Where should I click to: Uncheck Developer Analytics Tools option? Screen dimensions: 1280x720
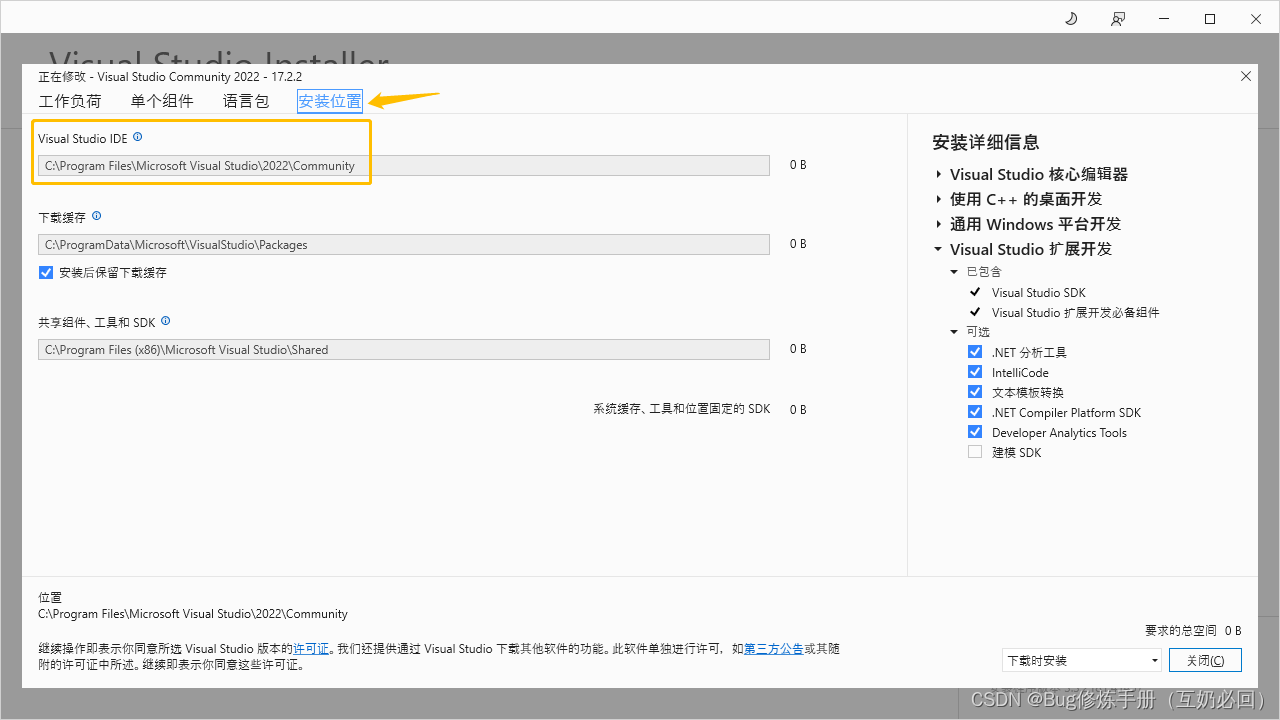975,432
